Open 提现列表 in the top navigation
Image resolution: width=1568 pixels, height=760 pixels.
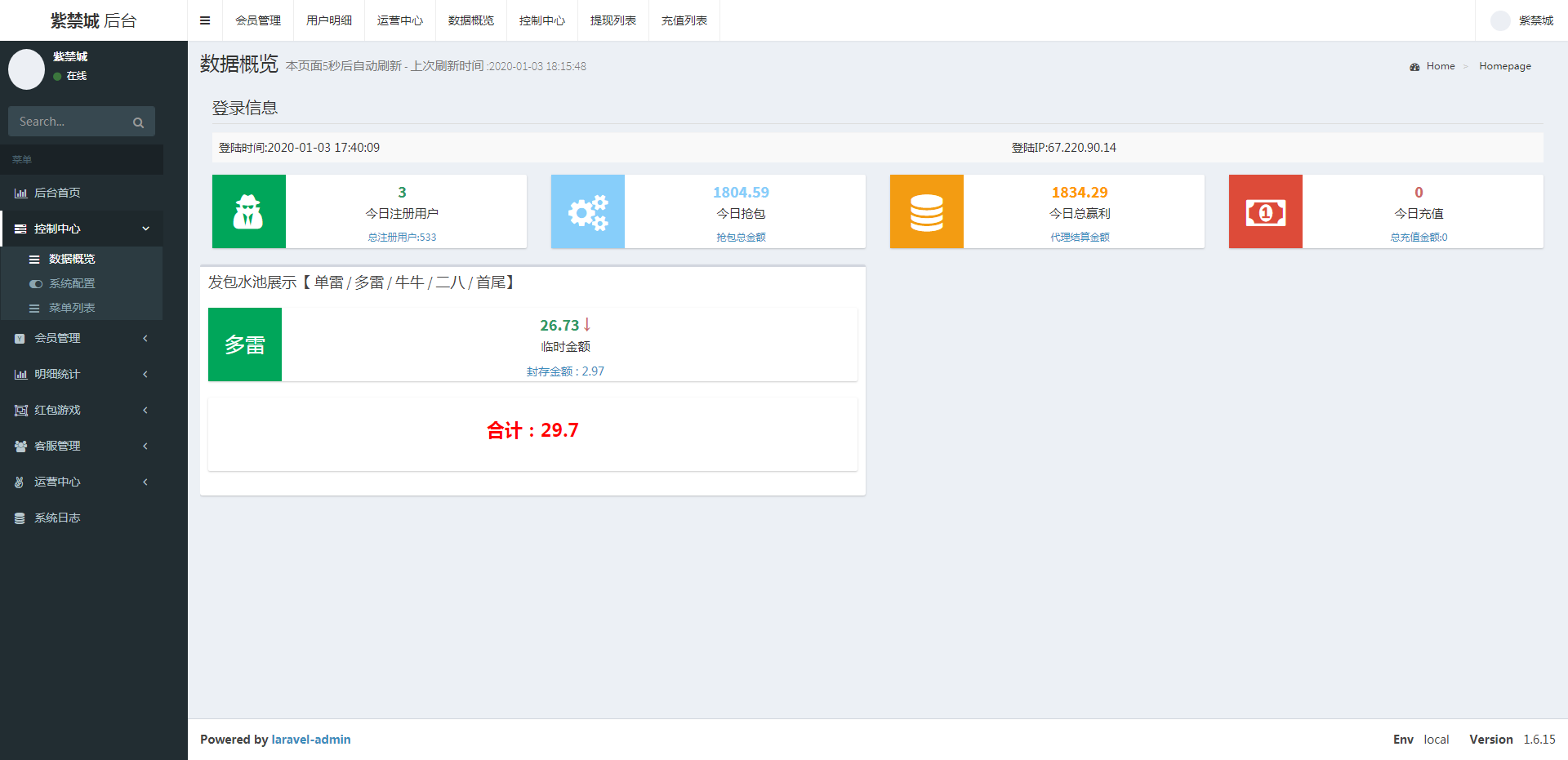coord(612,20)
